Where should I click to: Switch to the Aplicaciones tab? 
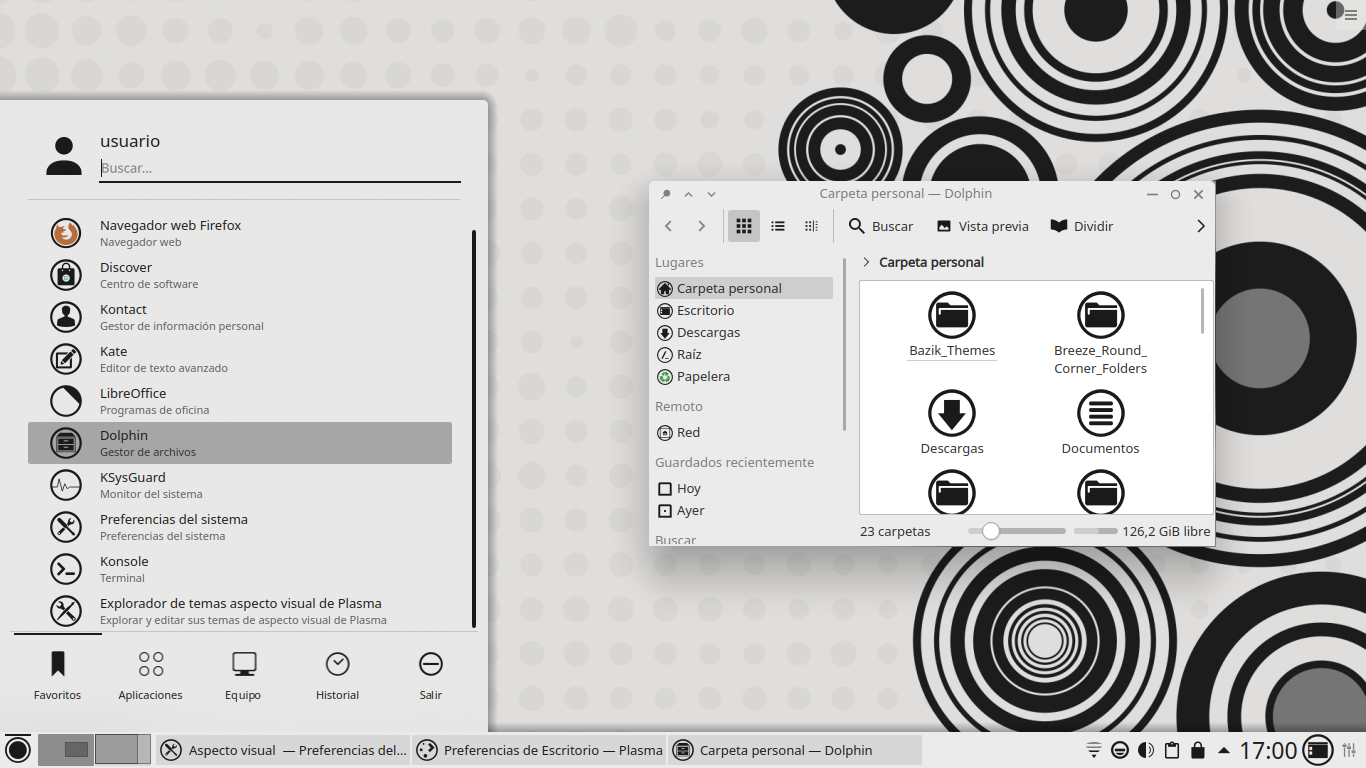pos(151,675)
